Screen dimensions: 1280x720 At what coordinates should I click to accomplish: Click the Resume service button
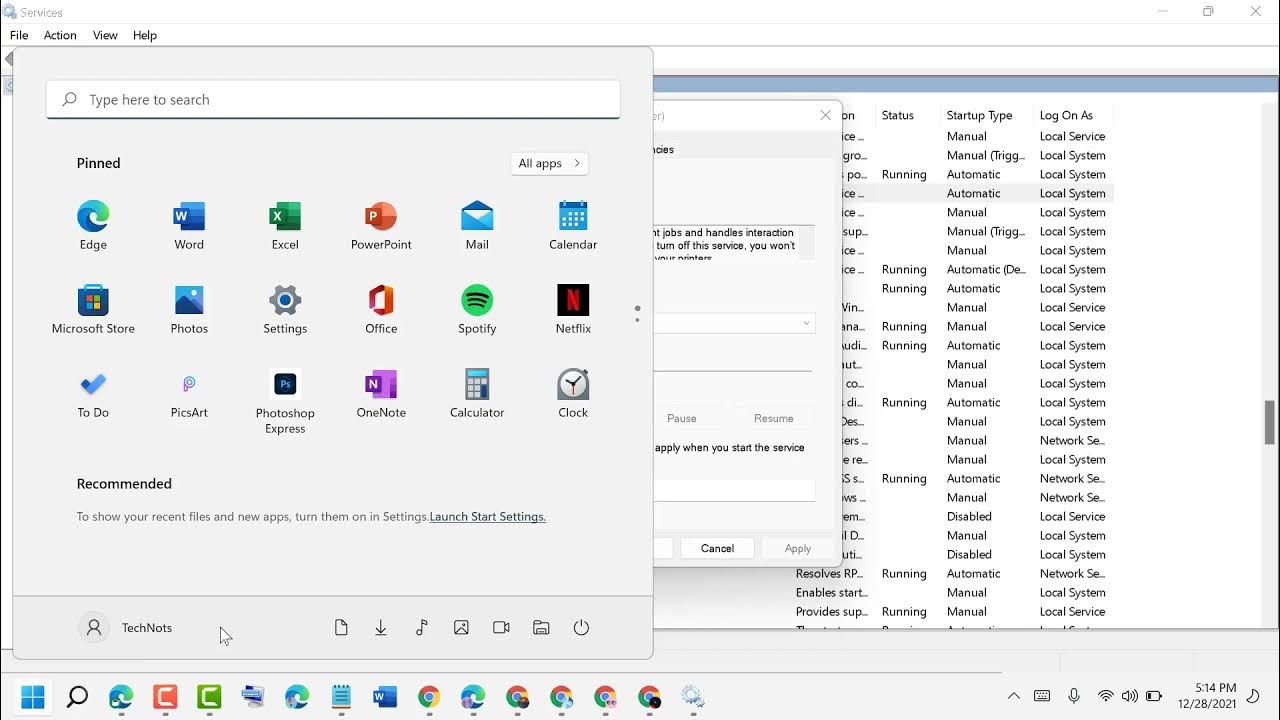tap(773, 418)
